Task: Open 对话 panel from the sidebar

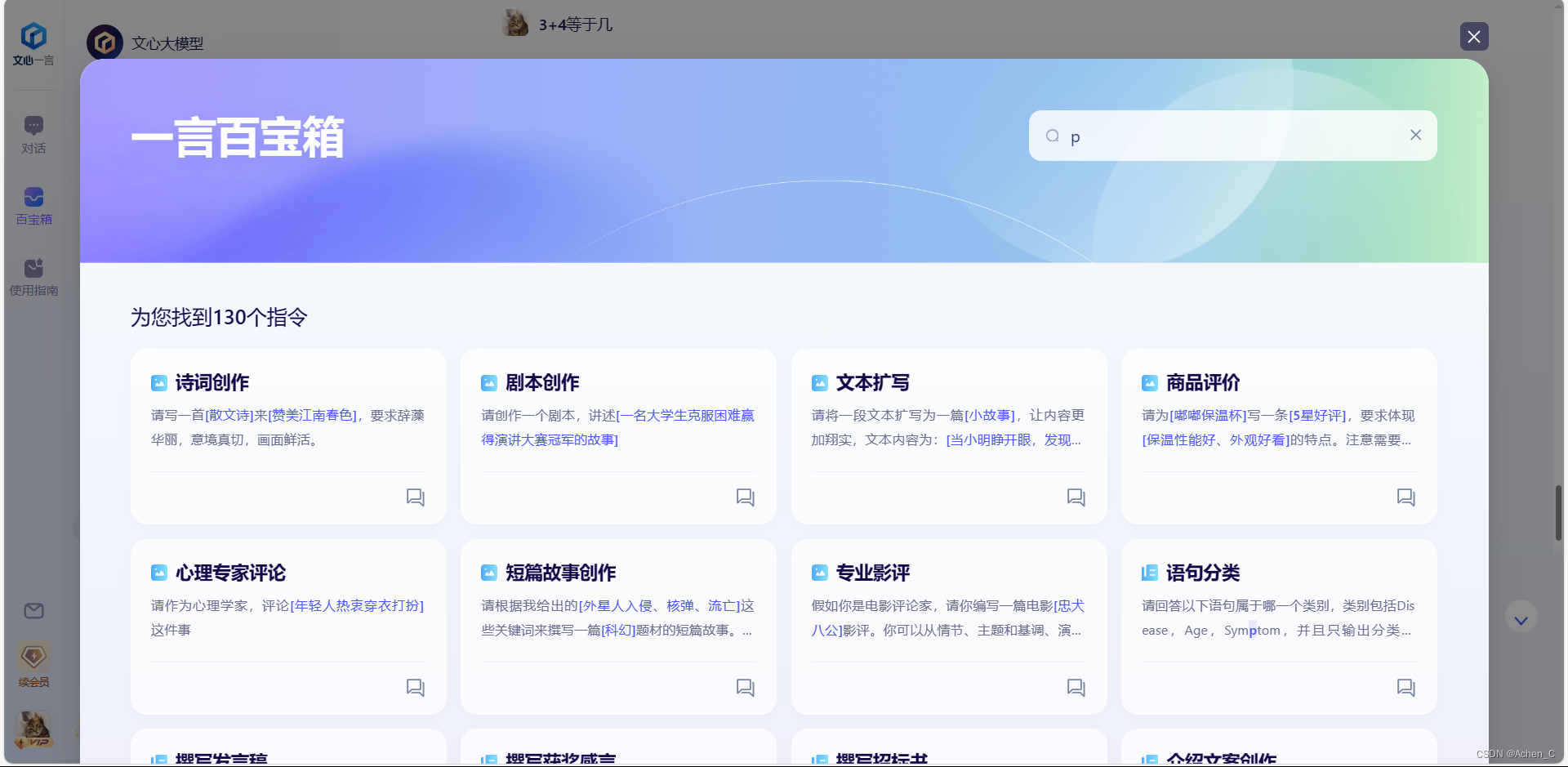Action: [x=33, y=133]
